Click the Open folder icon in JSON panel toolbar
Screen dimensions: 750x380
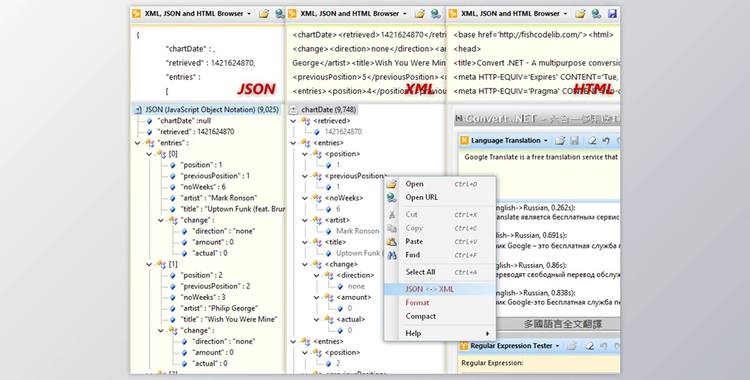coord(264,14)
